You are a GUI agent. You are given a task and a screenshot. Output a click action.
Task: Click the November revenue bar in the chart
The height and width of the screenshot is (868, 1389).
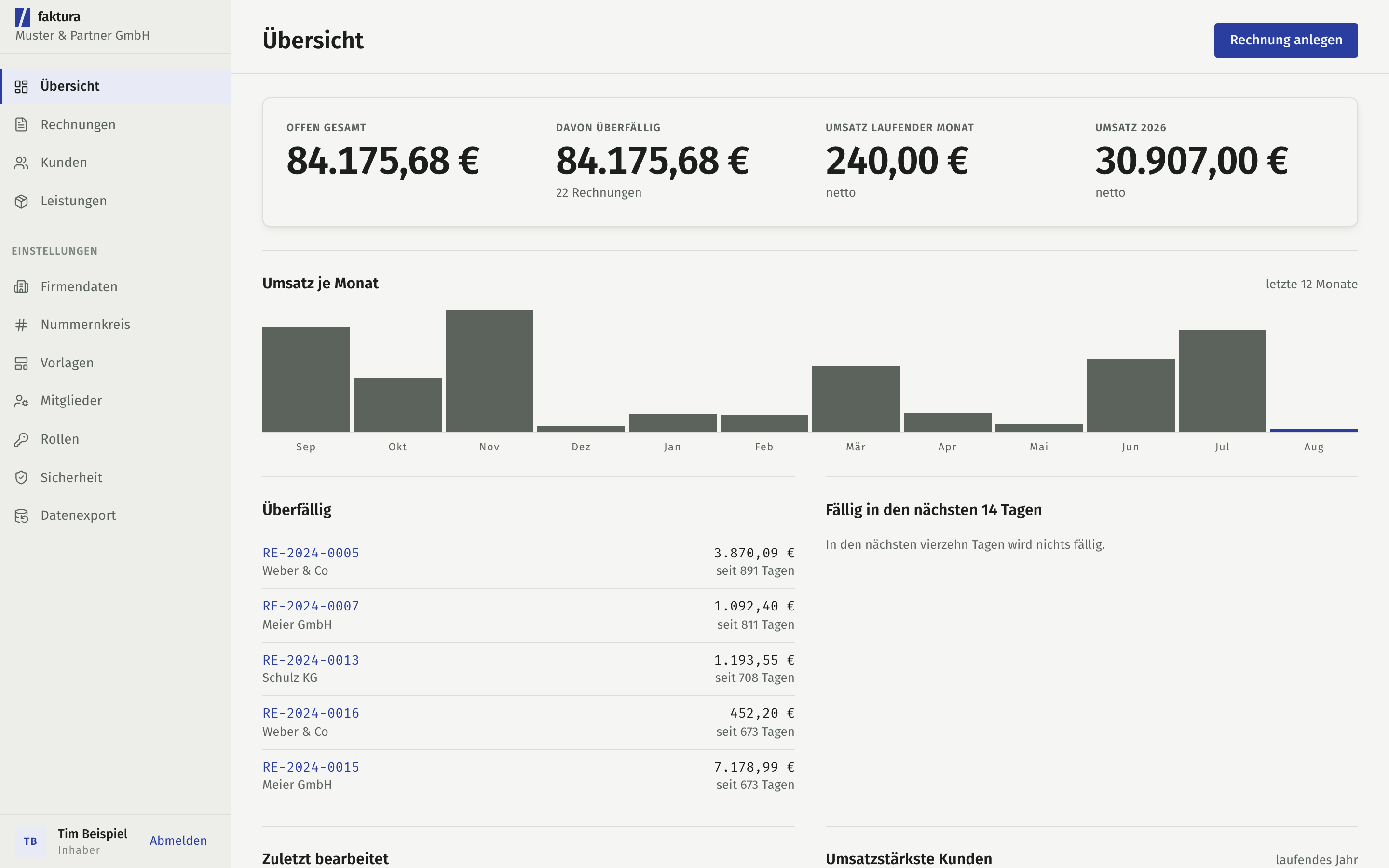pos(489,371)
